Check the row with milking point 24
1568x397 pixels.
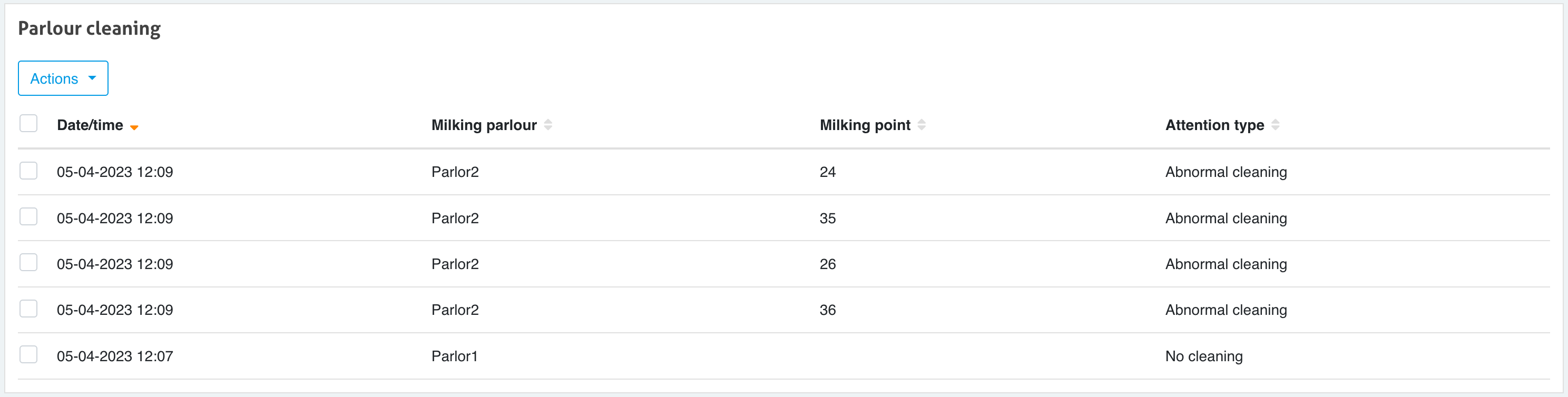point(28,171)
